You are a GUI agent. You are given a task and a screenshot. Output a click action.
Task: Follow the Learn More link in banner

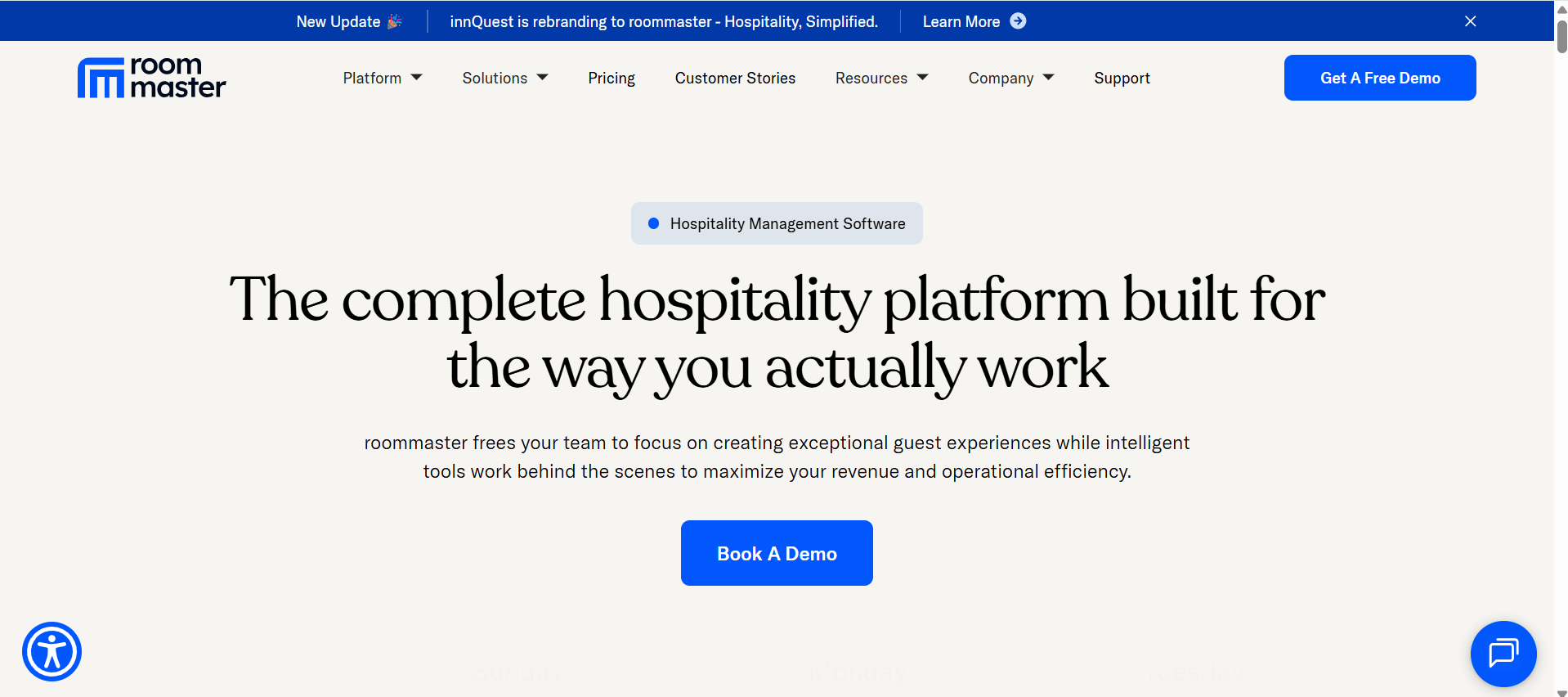point(961,21)
